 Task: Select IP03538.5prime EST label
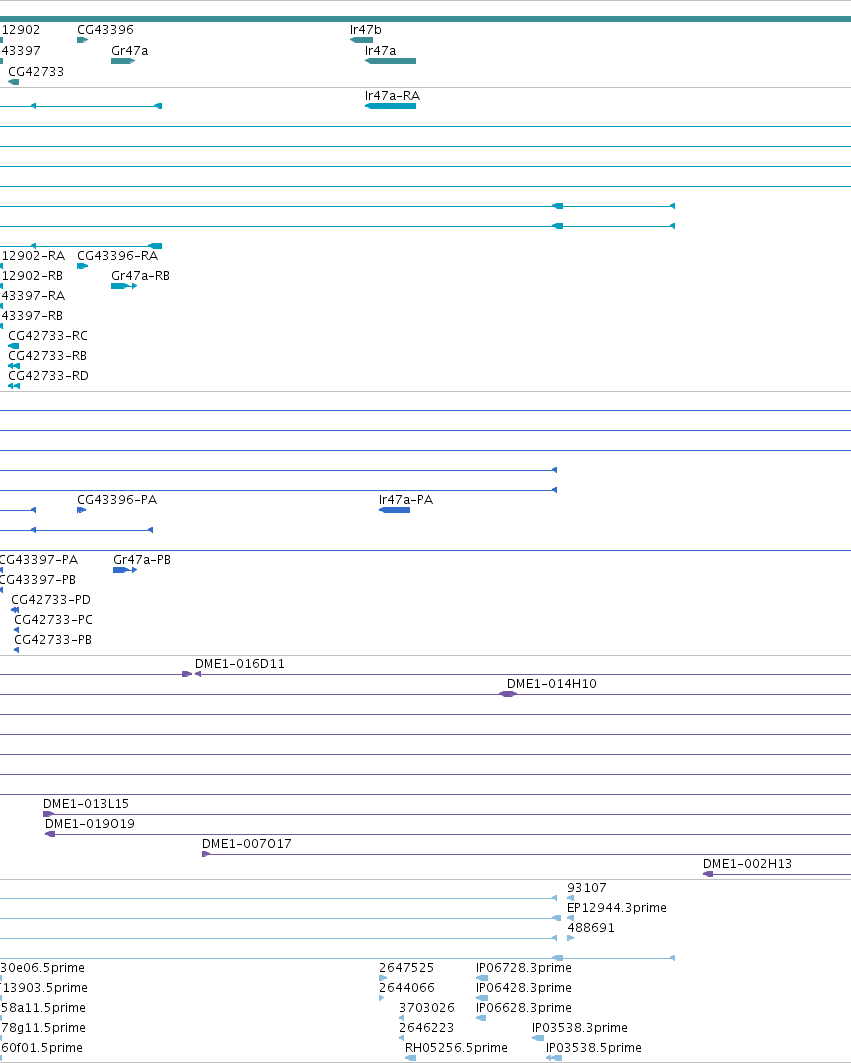(593, 1048)
